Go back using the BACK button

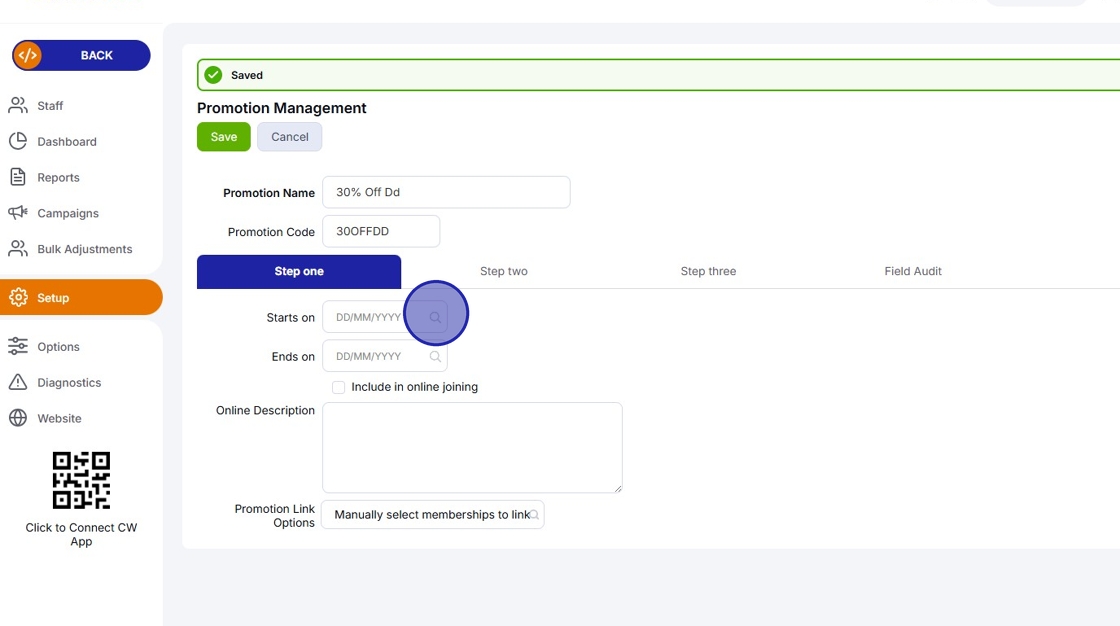point(81,55)
